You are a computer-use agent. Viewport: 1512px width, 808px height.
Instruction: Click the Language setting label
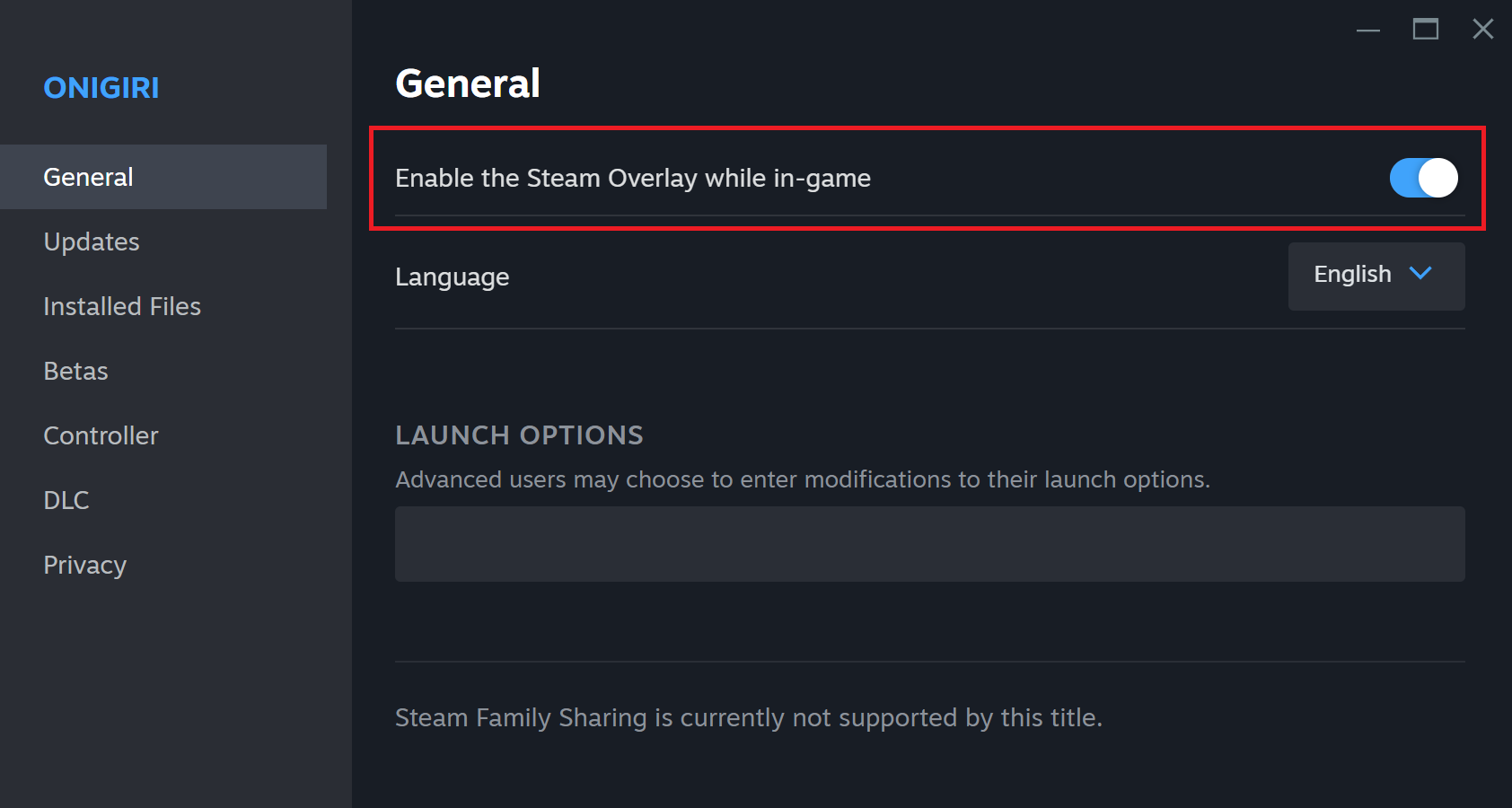click(452, 277)
